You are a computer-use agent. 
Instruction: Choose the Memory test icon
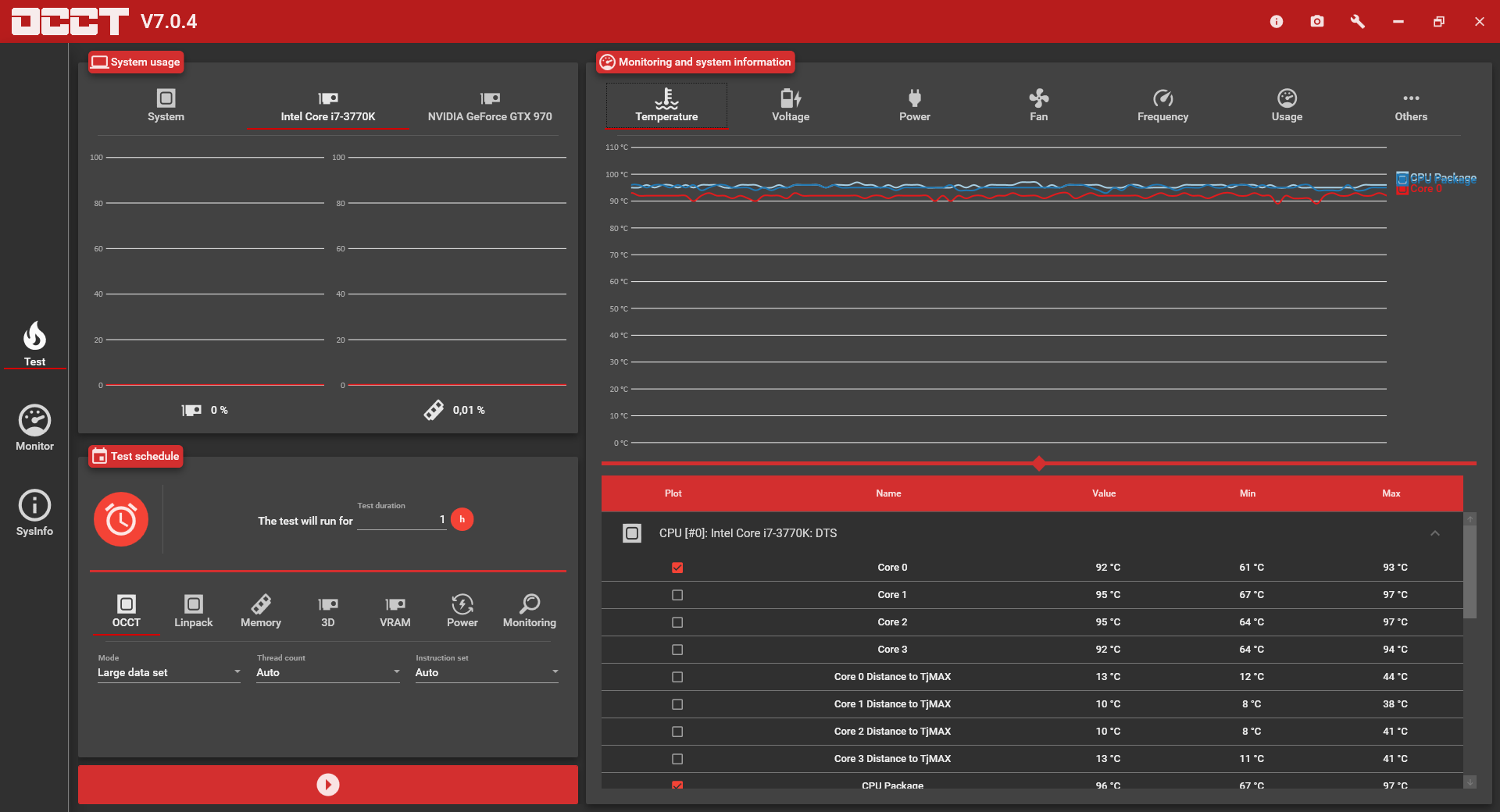pos(261,611)
